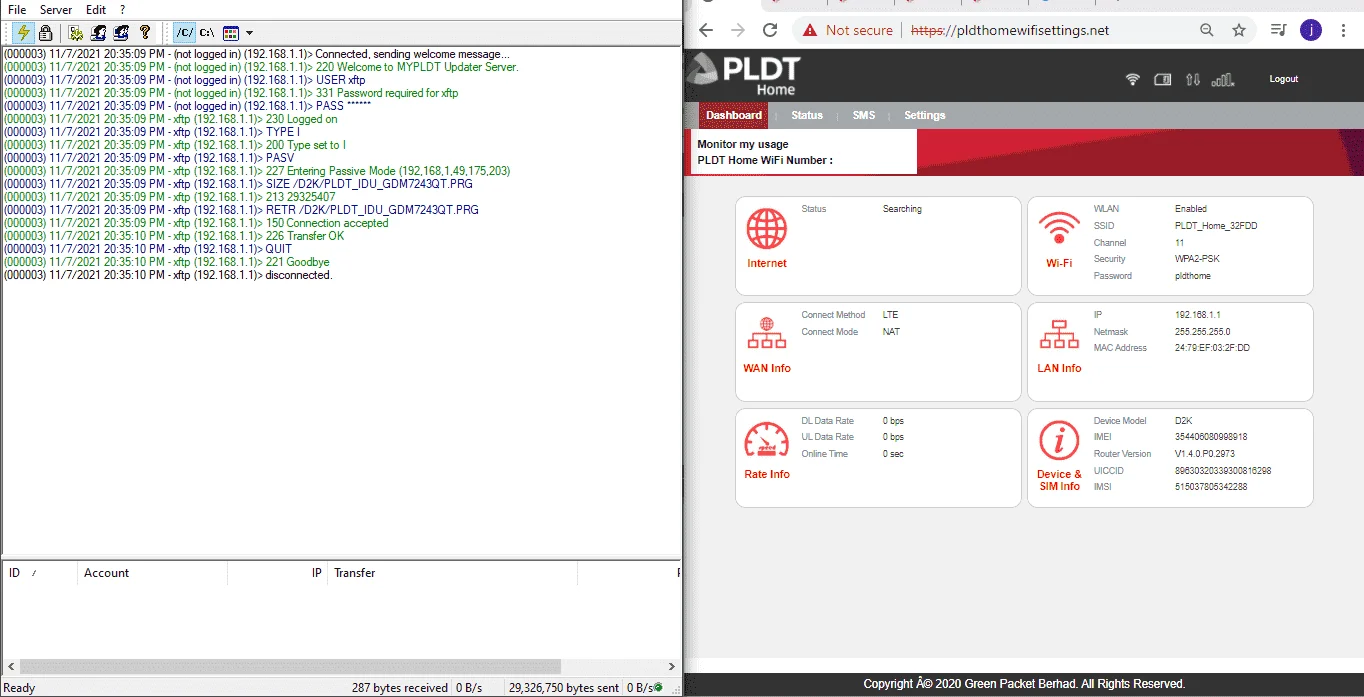Click the IP column header
The image size is (1364, 697).
coord(277,573)
